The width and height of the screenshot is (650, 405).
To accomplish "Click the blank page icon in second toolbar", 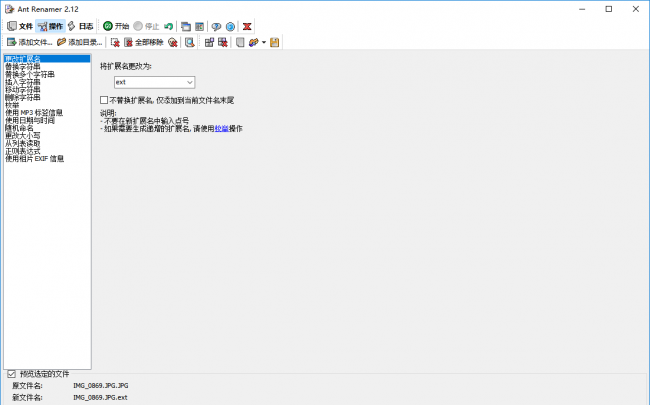I will (240, 42).
